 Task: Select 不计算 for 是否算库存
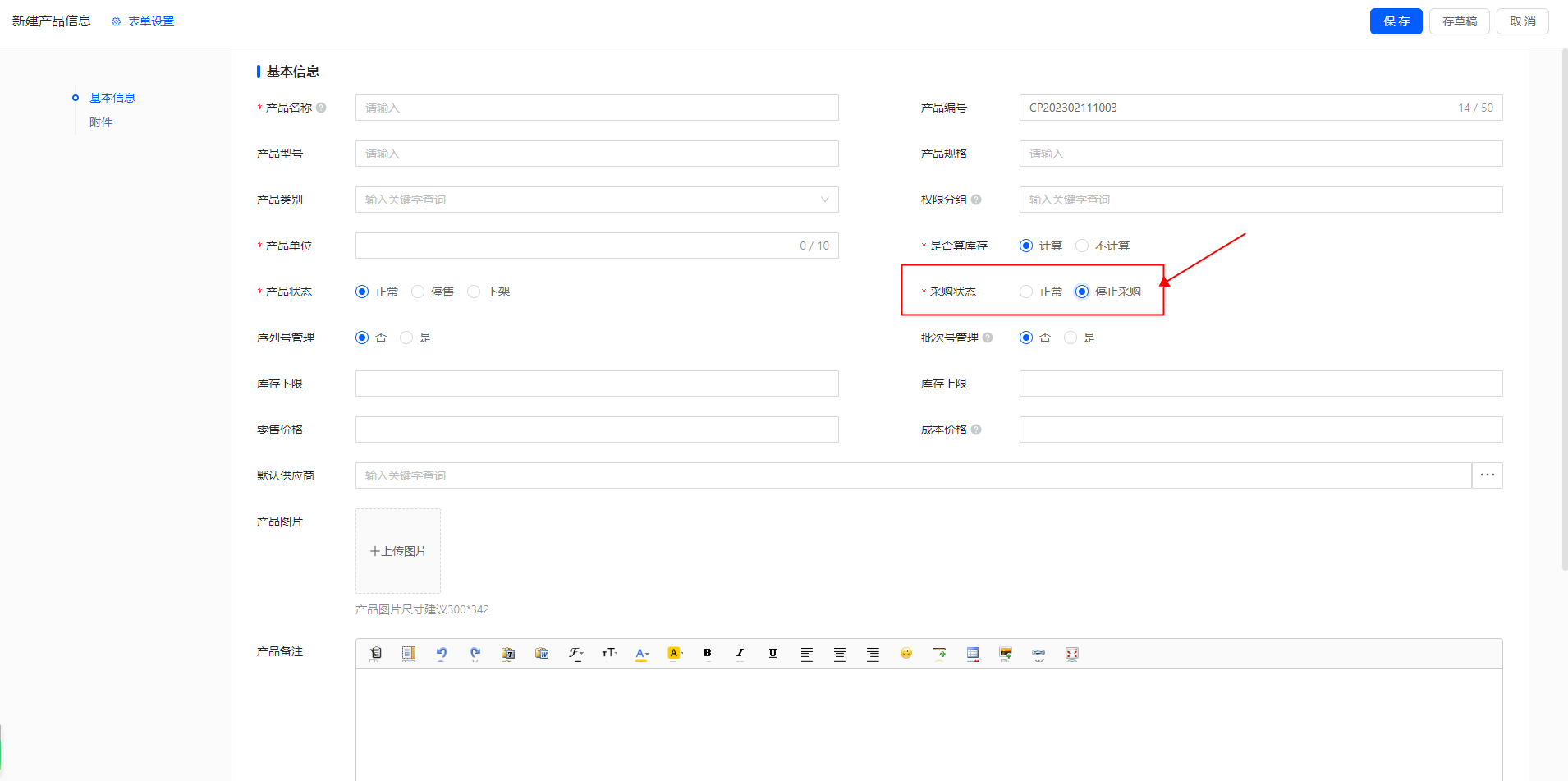click(x=1082, y=246)
